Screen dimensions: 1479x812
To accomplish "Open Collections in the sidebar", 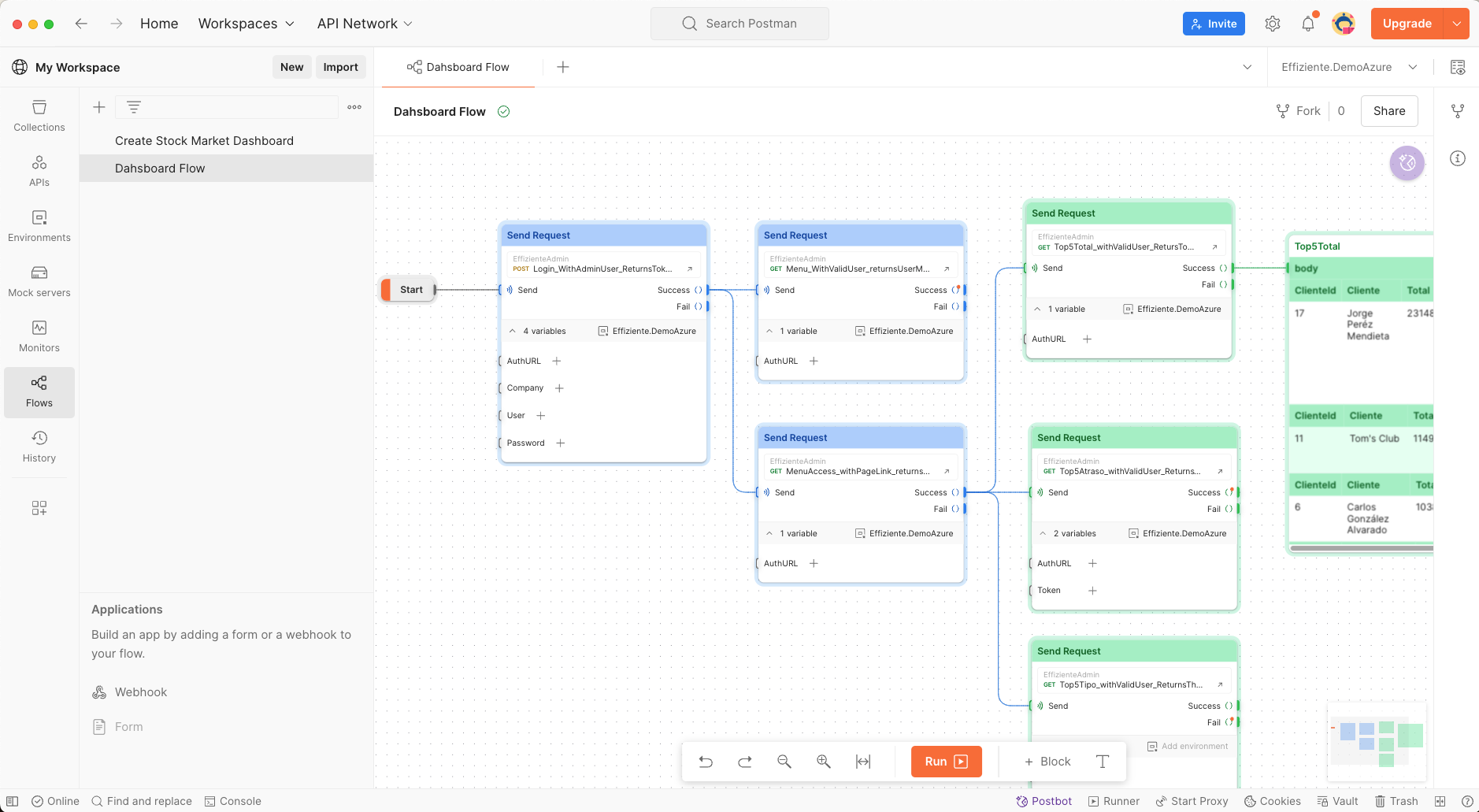I will coord(39,116).
